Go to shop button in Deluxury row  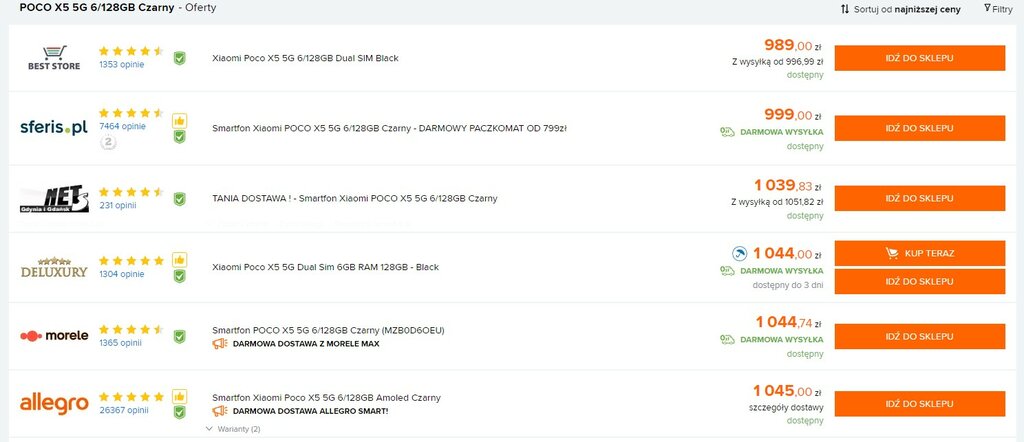point(920,281)
